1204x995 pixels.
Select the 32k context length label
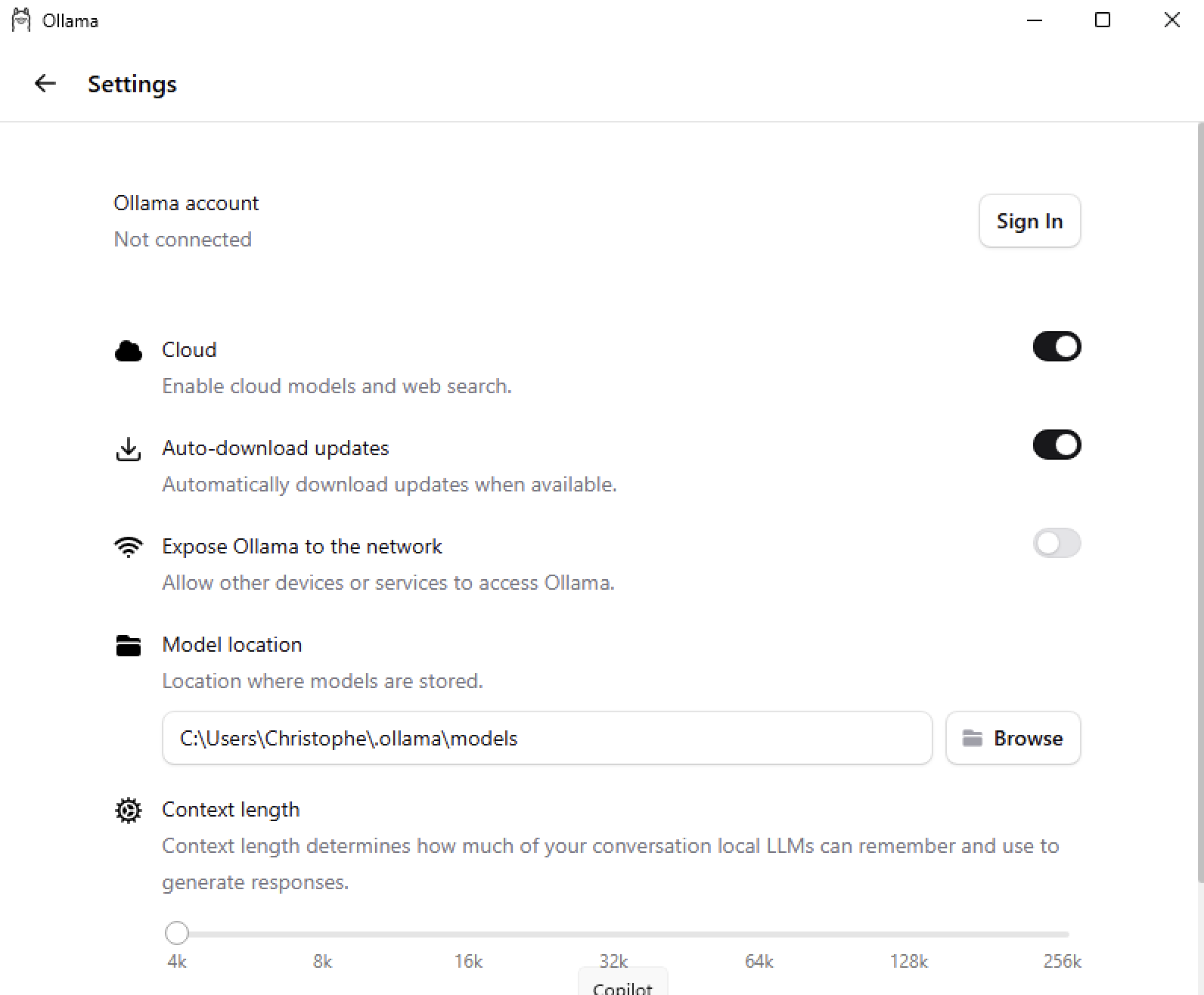613,961
